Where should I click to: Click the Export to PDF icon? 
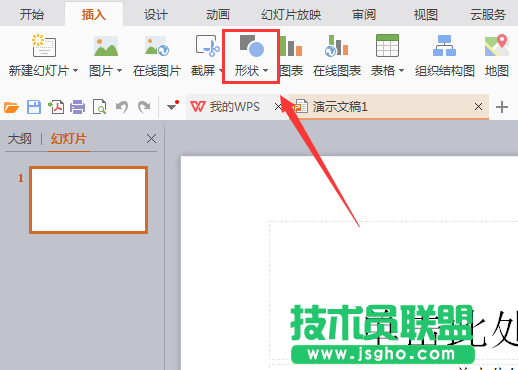coord(56,107)
